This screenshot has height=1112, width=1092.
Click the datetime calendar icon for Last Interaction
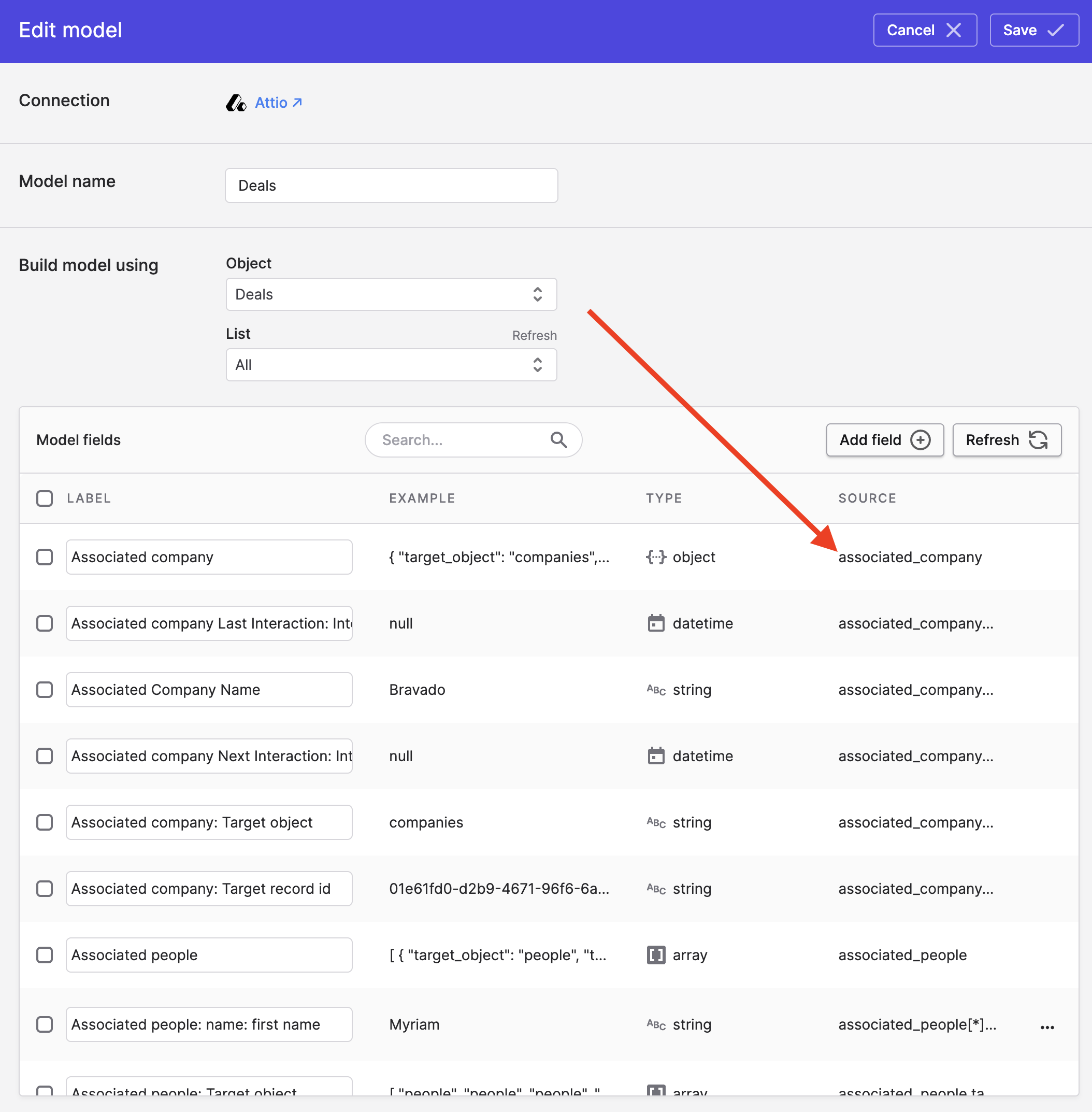655,623
